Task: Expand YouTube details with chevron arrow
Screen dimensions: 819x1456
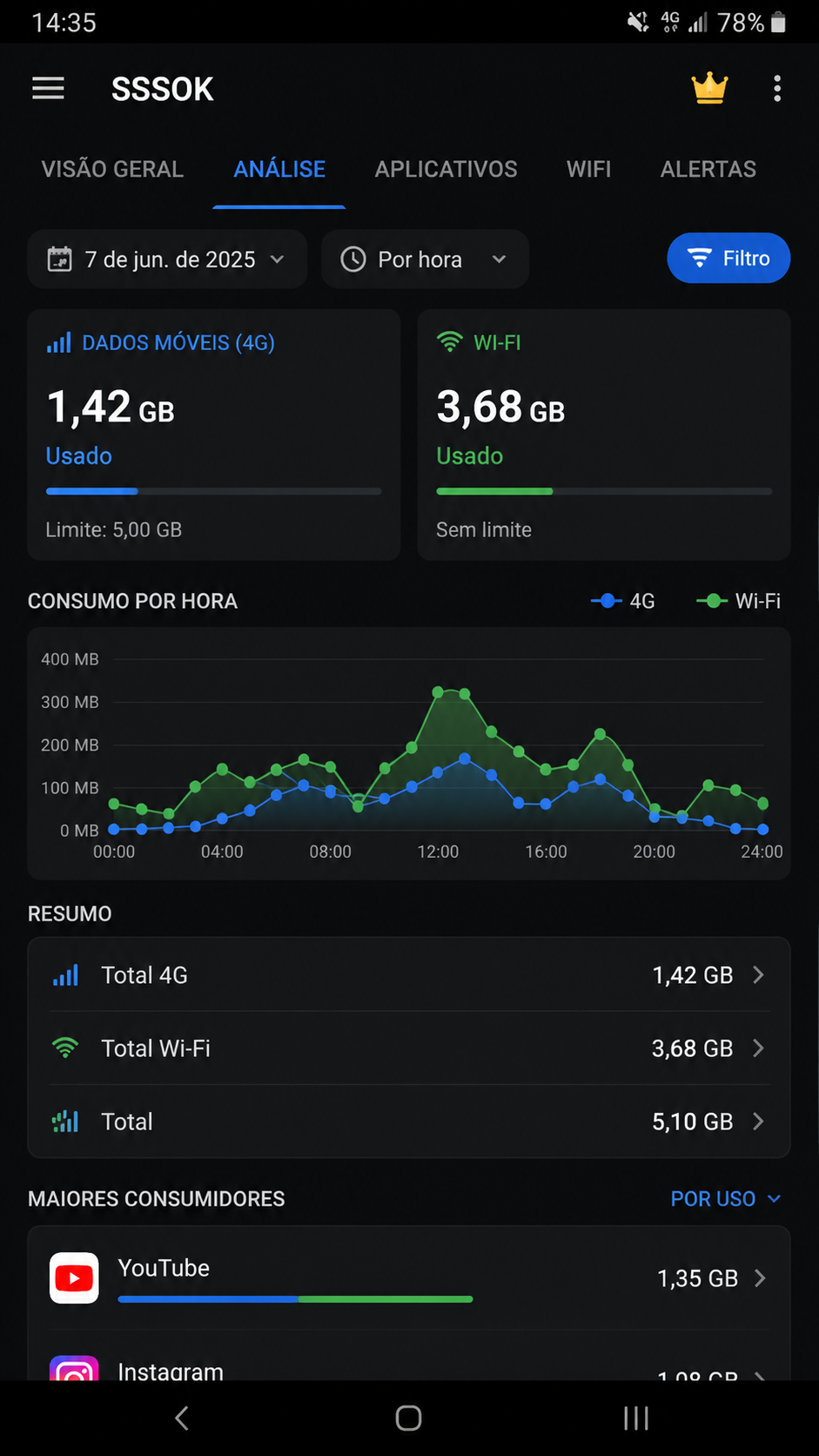Action: click(760, 1277)
